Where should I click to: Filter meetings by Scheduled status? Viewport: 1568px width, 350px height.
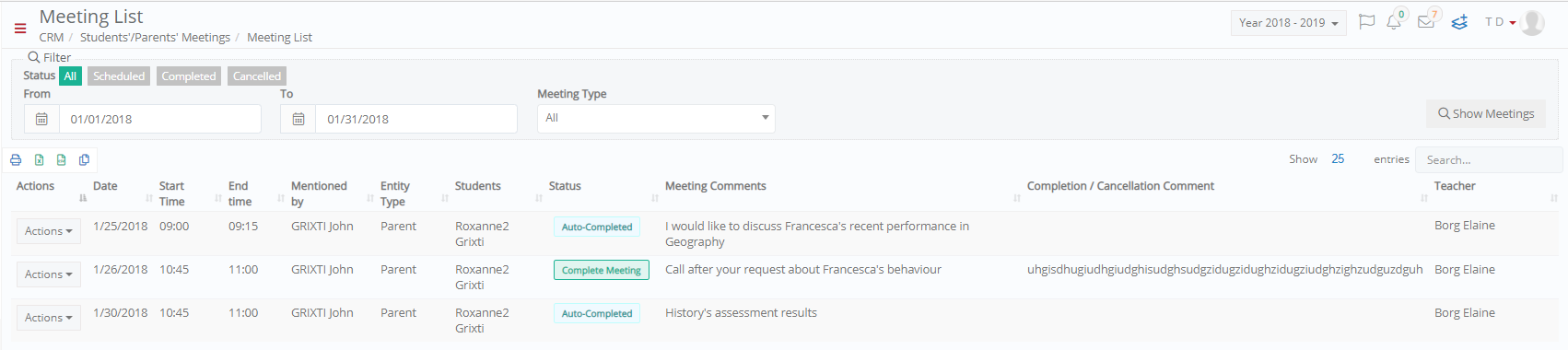click(x=119, y=76)
